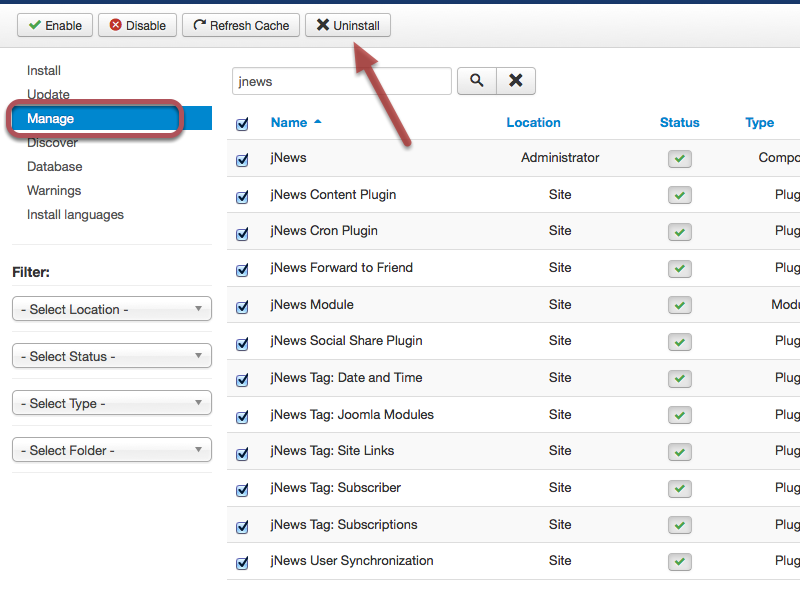
Task: Open Select Type dropdown
Action: click(x=112, y=403)
